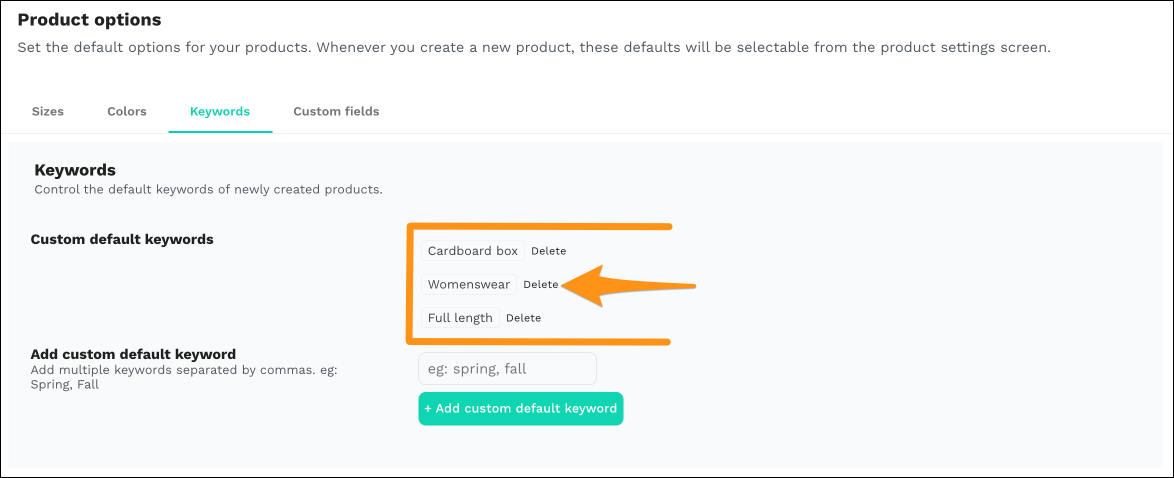This screenshot has height=478, width=1174.
Task: Go to the Custom fields tab
Action: click(336, 112)
